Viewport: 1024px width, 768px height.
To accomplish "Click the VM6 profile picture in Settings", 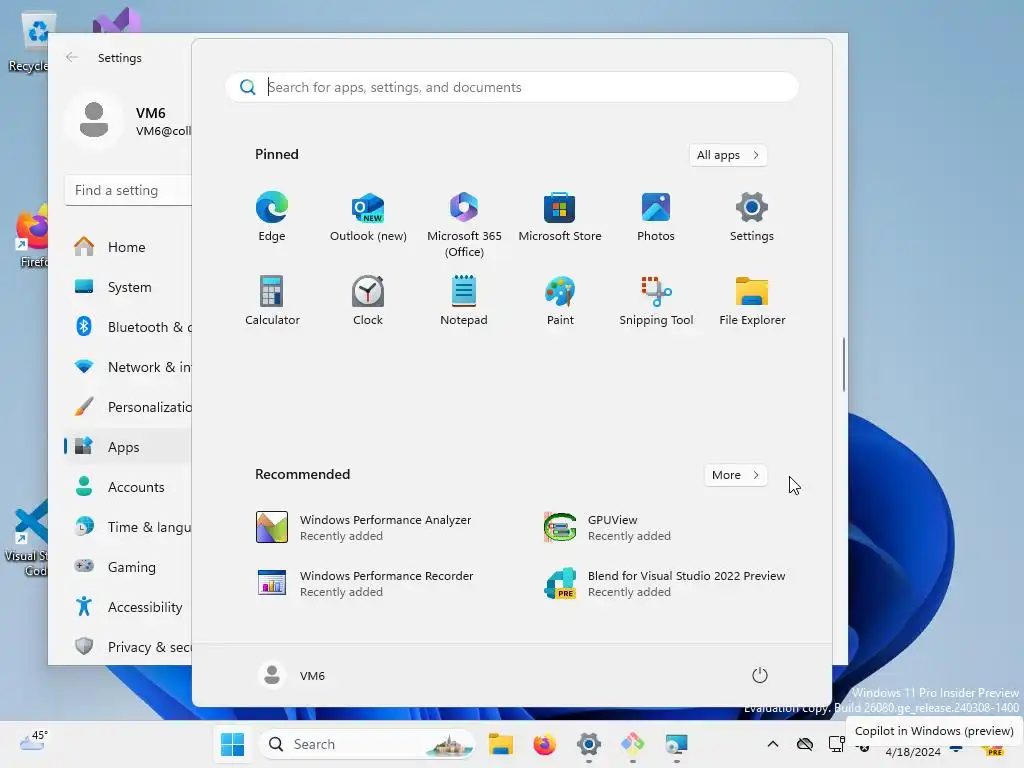I will click(94, 120).
